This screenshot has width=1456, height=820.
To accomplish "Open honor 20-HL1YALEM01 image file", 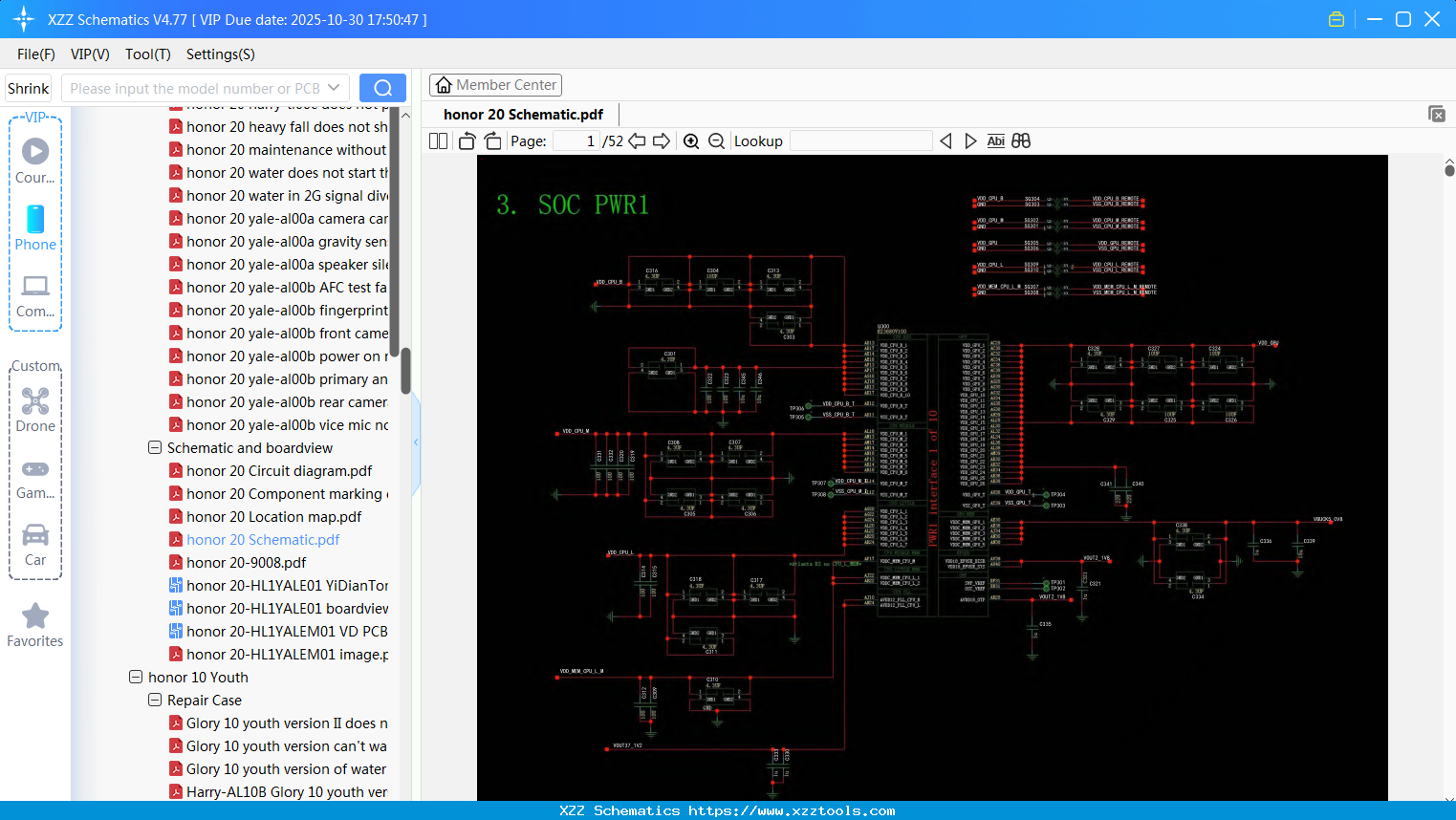I will (x=279, y=655).
